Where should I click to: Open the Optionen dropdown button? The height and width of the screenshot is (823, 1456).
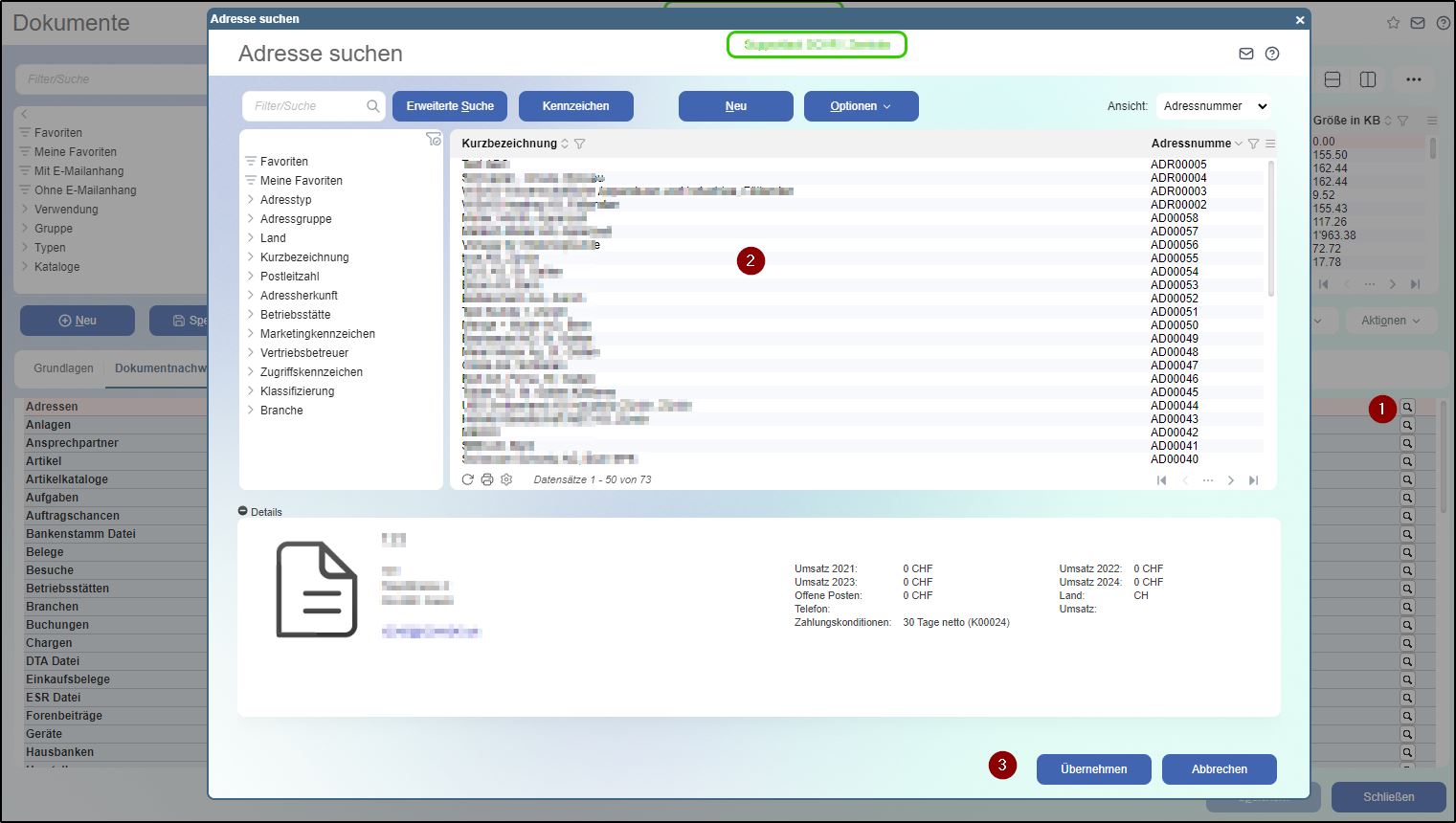coord(861,106)
